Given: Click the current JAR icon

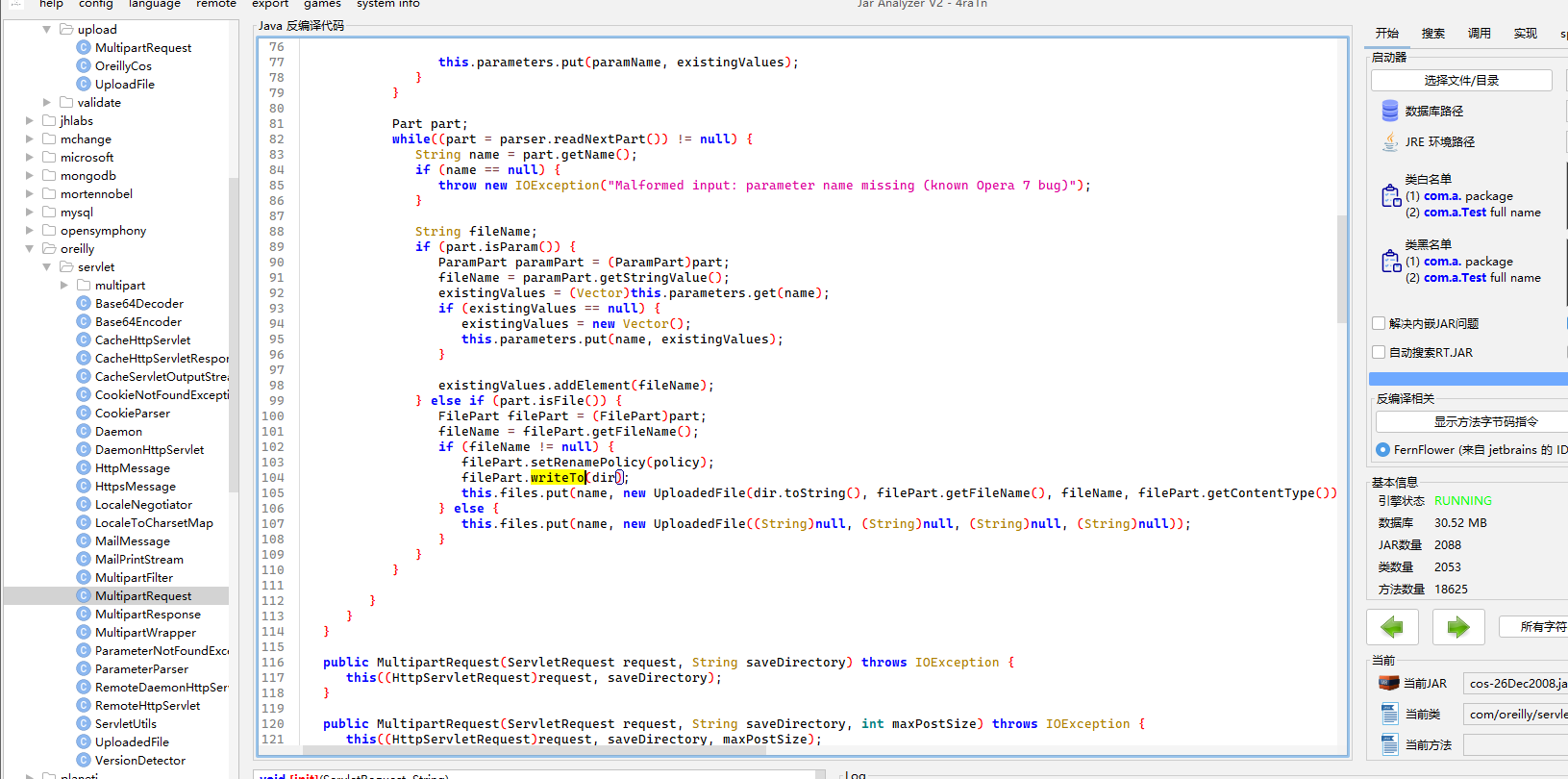Looking at the screenshot, I should (x=1389, y=683).
